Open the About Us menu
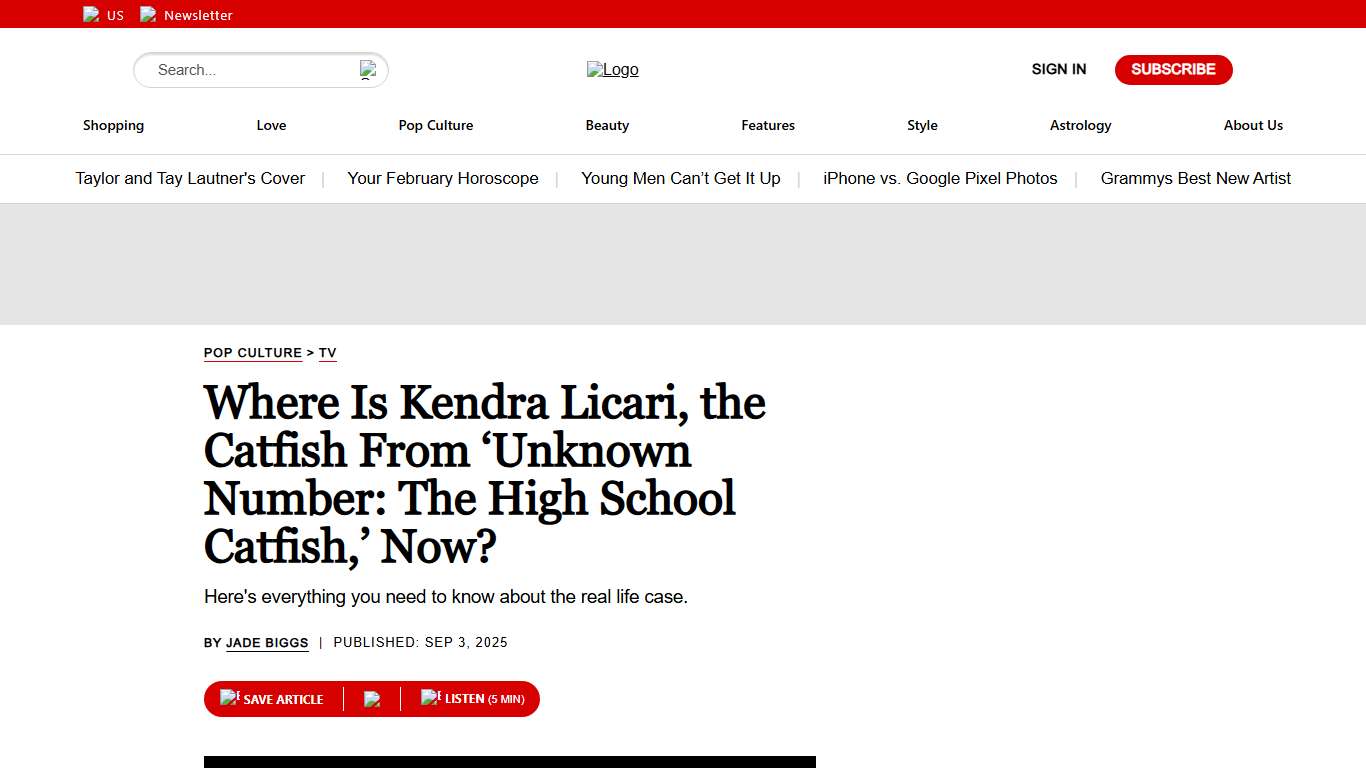Viewport: 1366px width, 768px height. click(1253, 125)
